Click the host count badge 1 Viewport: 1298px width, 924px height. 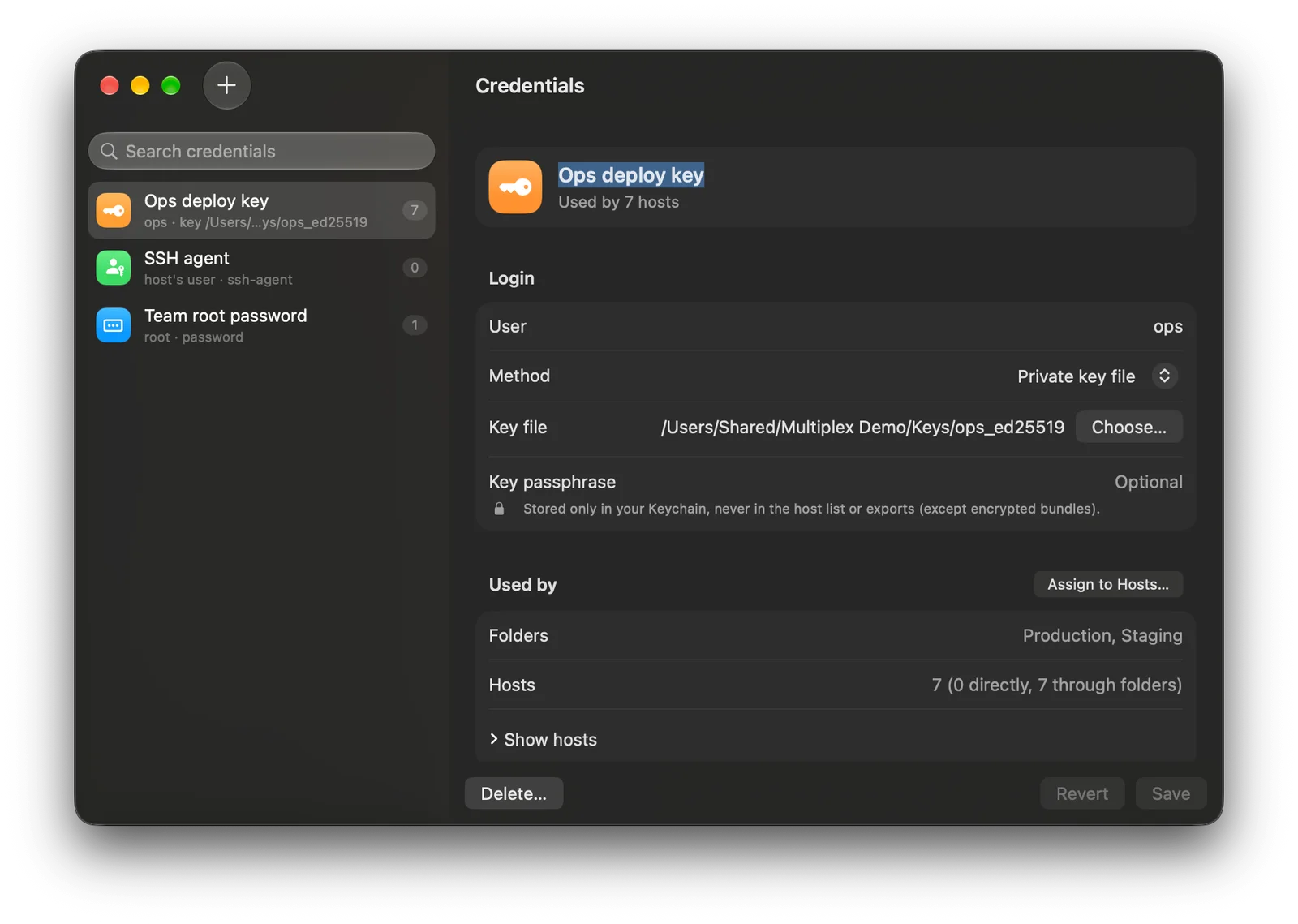coord(415,325)
